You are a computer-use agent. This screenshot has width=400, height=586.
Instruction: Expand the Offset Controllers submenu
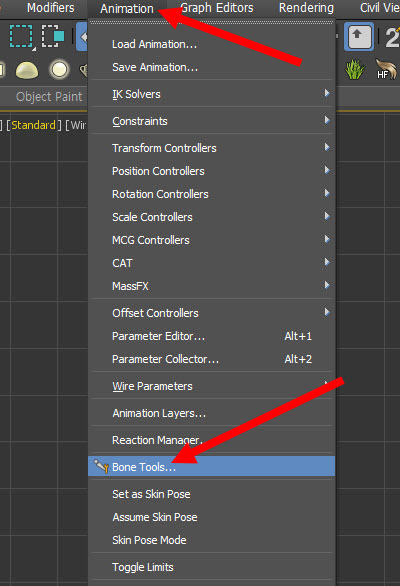coord(212,313)
